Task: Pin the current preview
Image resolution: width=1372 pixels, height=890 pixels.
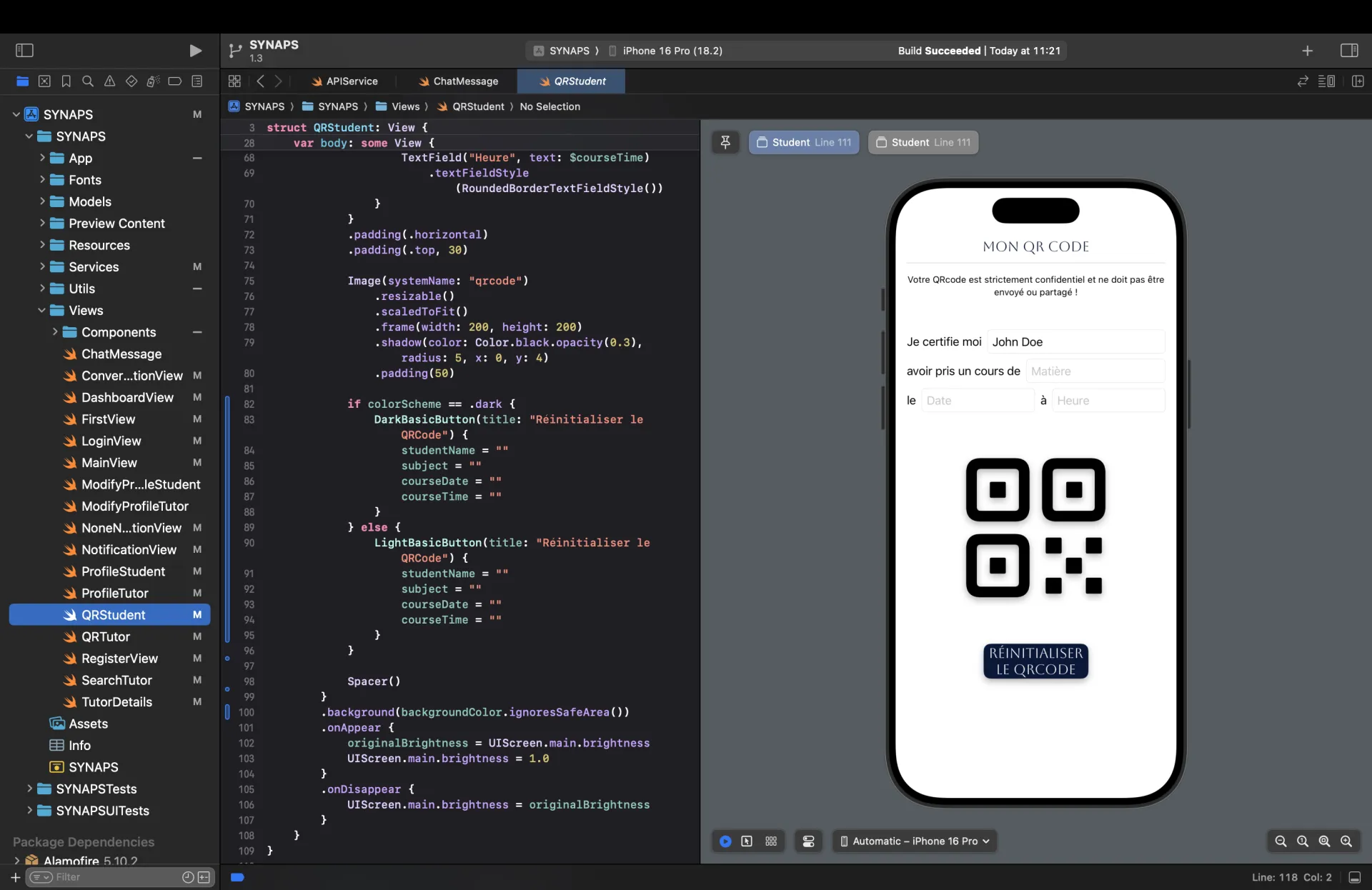Action: pos(725,142)
